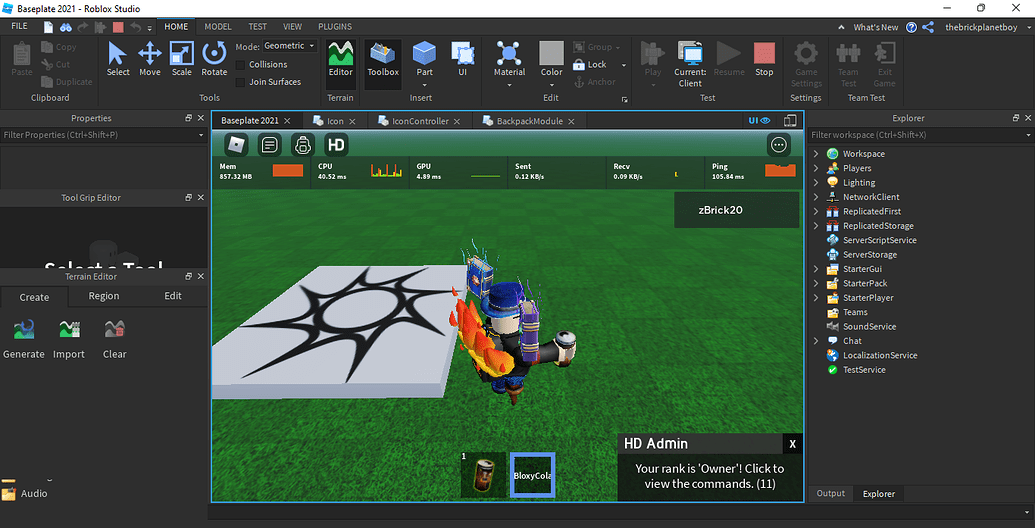Viewport: 1035px width, 528px height.
Task: Click the Clear terrain tool
Action: coord(114,339)
